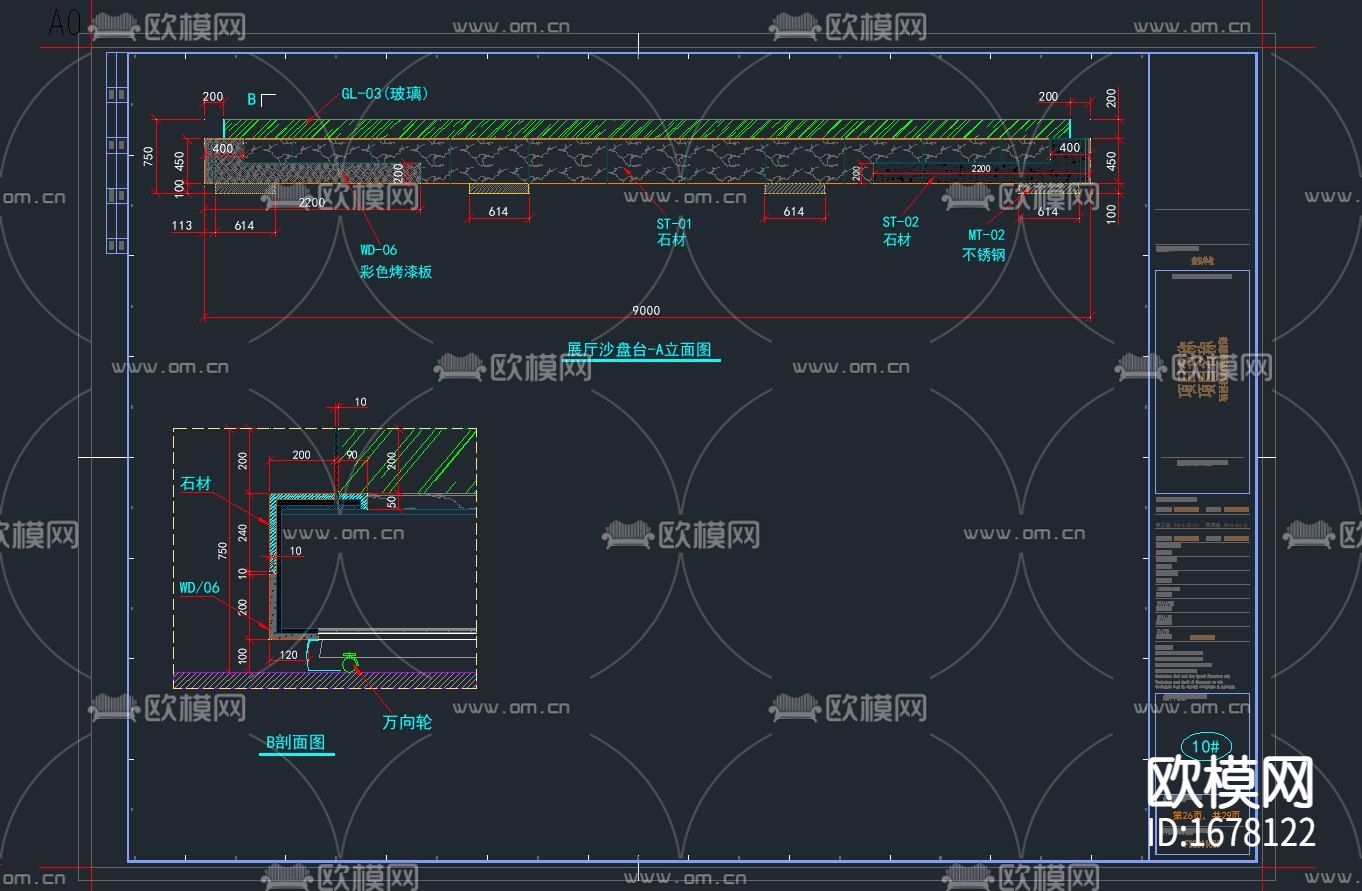Select the 10# sheet number in title block
This screenshot has width=1362, height=891.
point(1207,746)
